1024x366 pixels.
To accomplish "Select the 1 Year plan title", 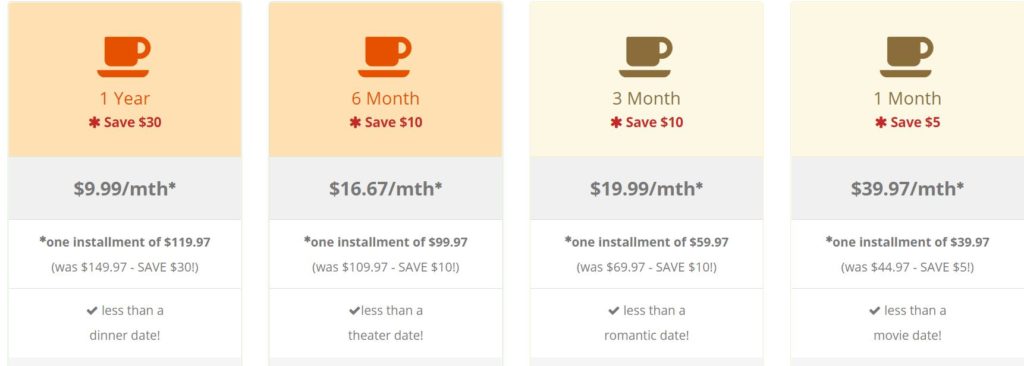I will (125, 99).
